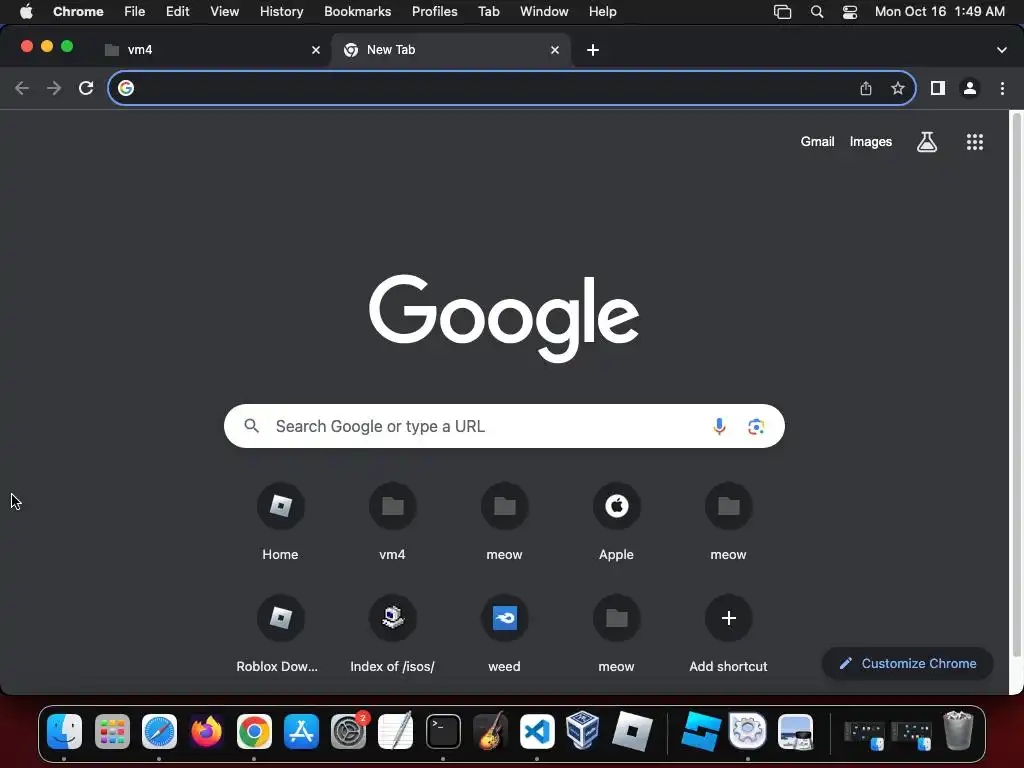Open the History menu
The width and height of the screenshot is (1024, 768).
click(x=281, y=12)
